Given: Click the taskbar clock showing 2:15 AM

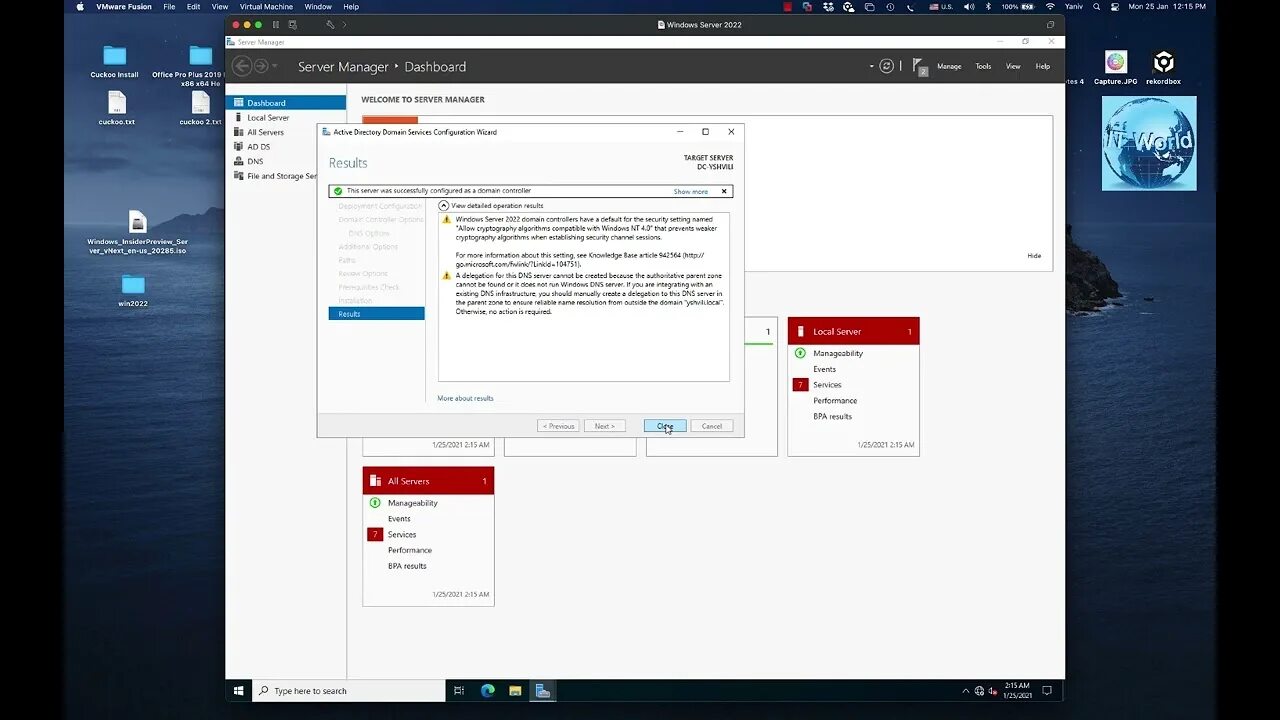Looking at the screenshot, I should [x=1016, y=691].
